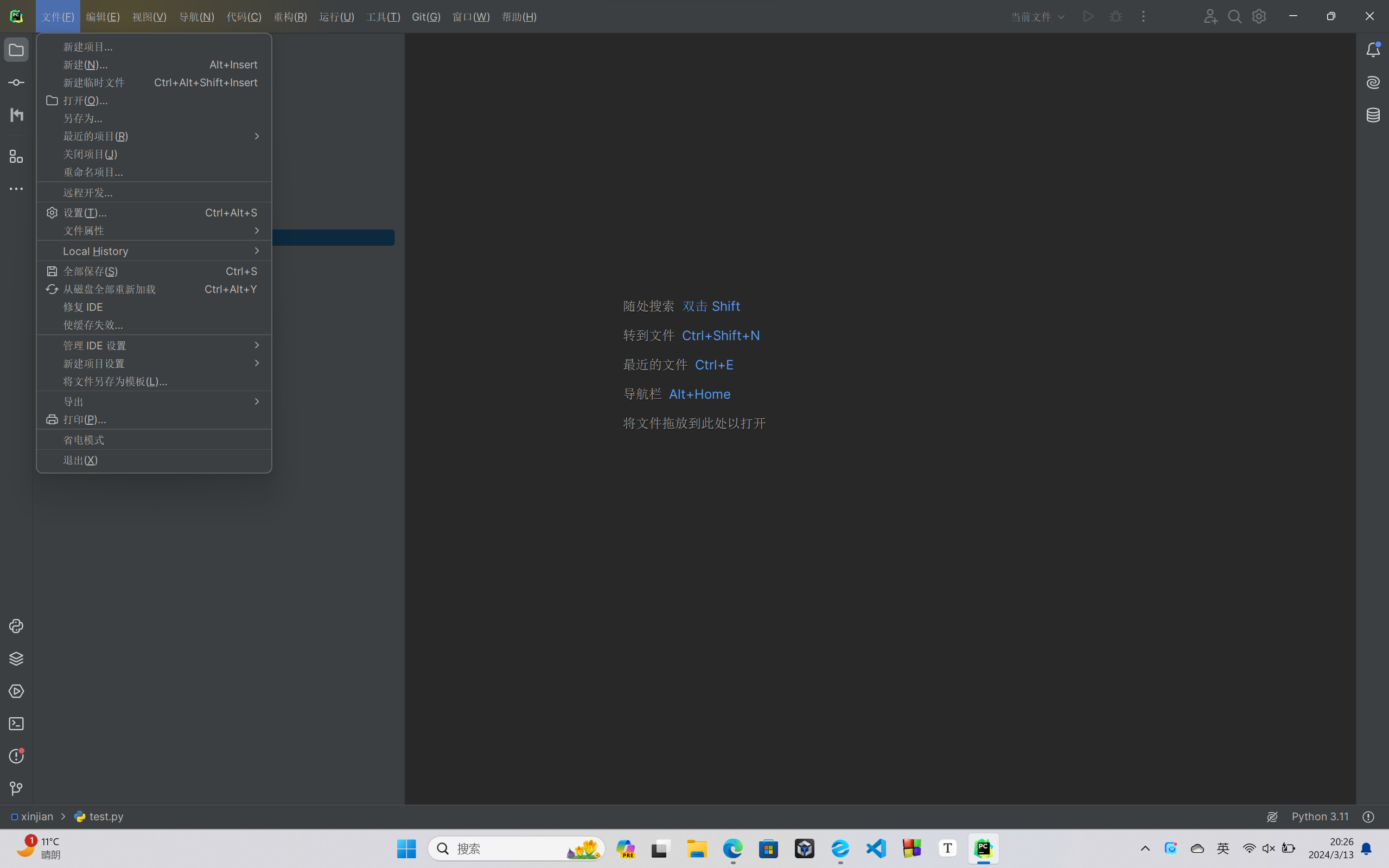Open the Database tool window icon
This screenshot has width=1389, height=868.
click(x=1372, y=115)
